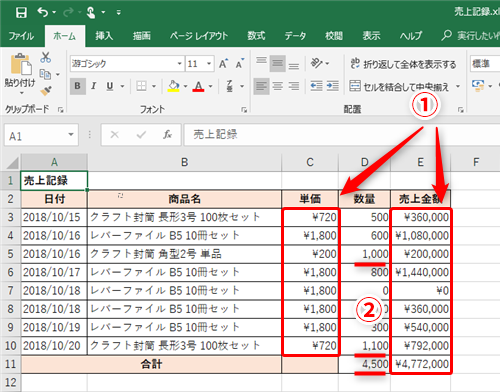Click the accounting number format icon

coord(478,86)
